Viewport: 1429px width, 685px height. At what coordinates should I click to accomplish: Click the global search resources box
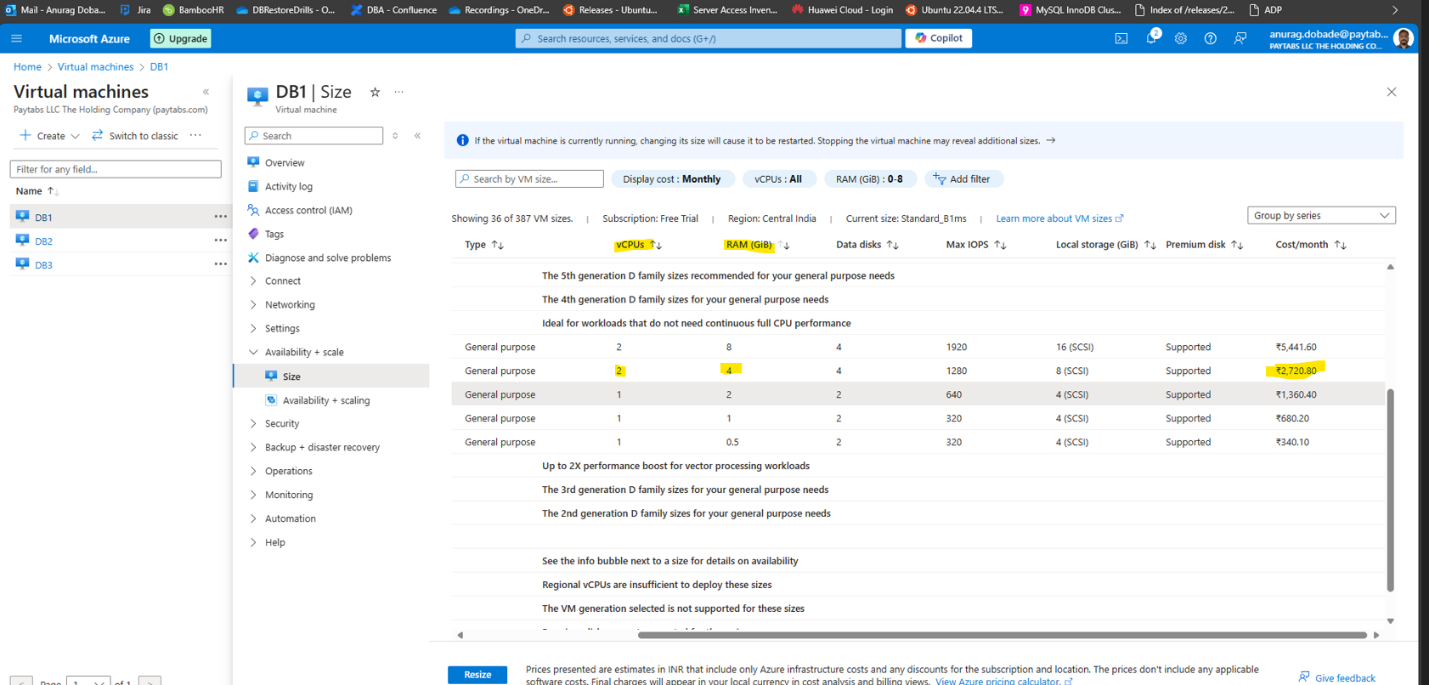pos(708,38)
